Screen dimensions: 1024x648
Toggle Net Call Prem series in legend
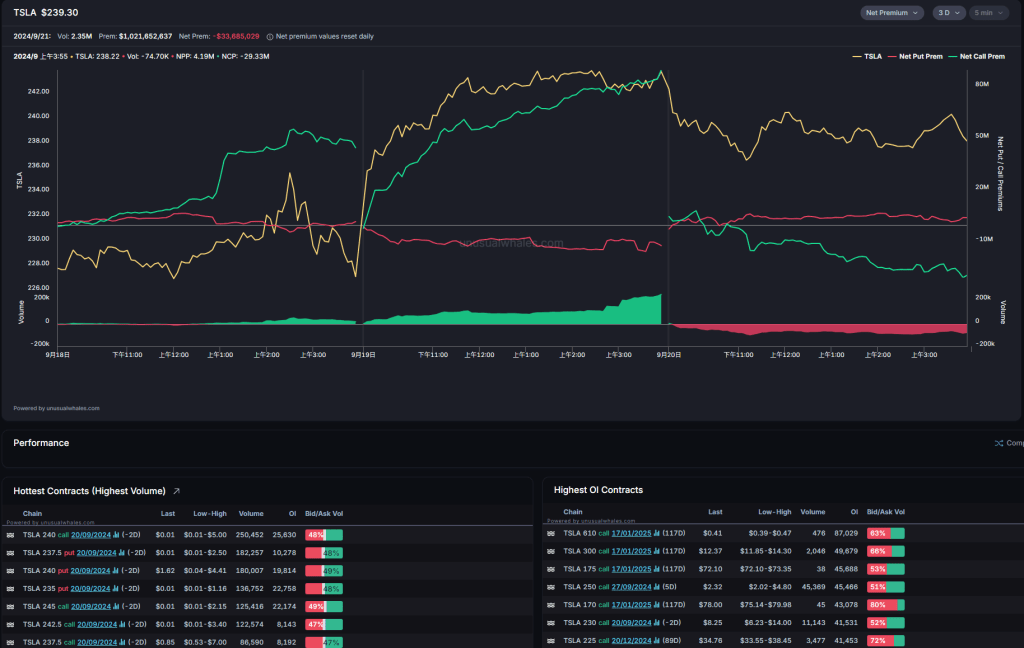976,57
